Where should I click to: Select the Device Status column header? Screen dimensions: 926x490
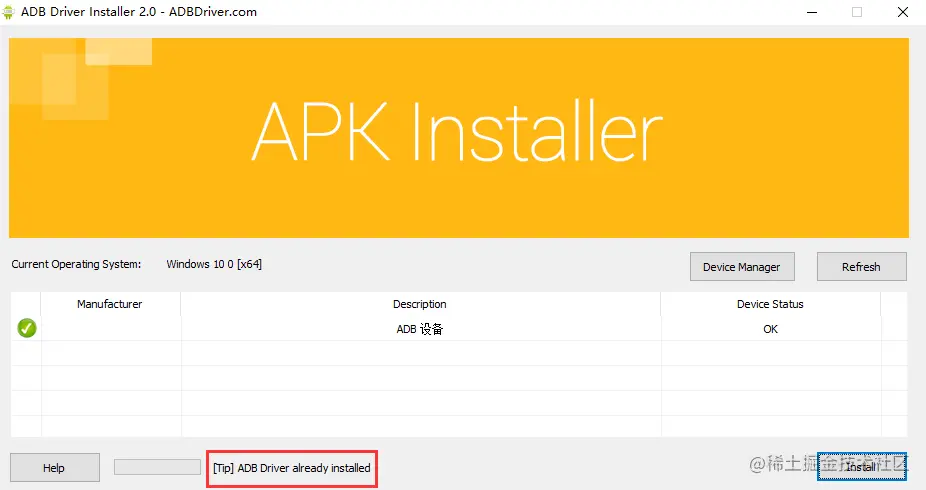coord(770,304)
